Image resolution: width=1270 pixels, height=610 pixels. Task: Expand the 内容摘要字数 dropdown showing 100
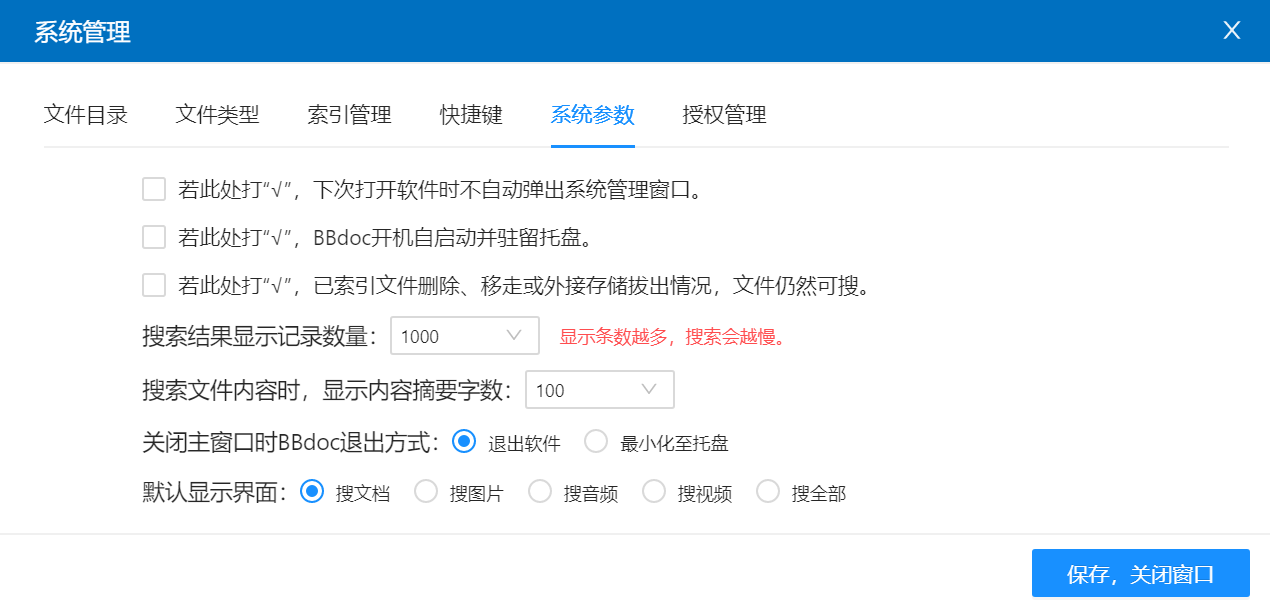[600, 390]
